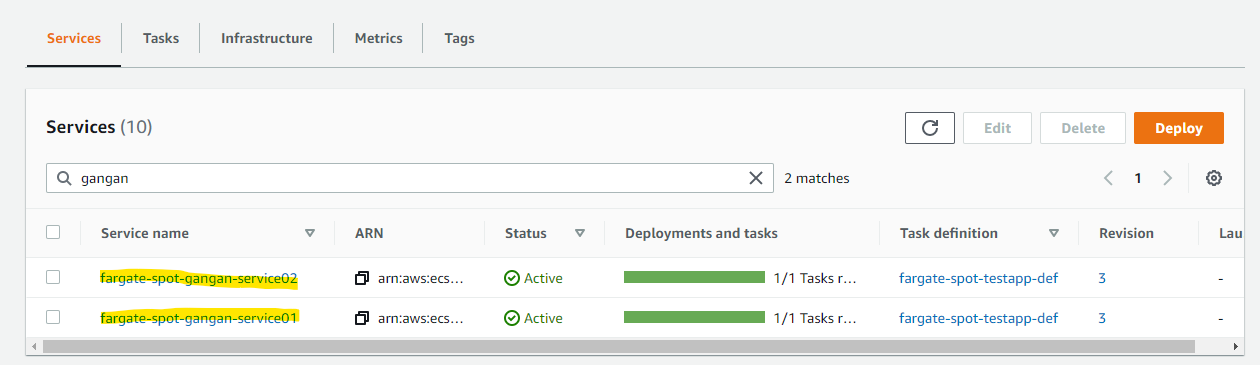Refresh the services list
This screenshot has width=1260, height=365.
(x=930, y=128)
